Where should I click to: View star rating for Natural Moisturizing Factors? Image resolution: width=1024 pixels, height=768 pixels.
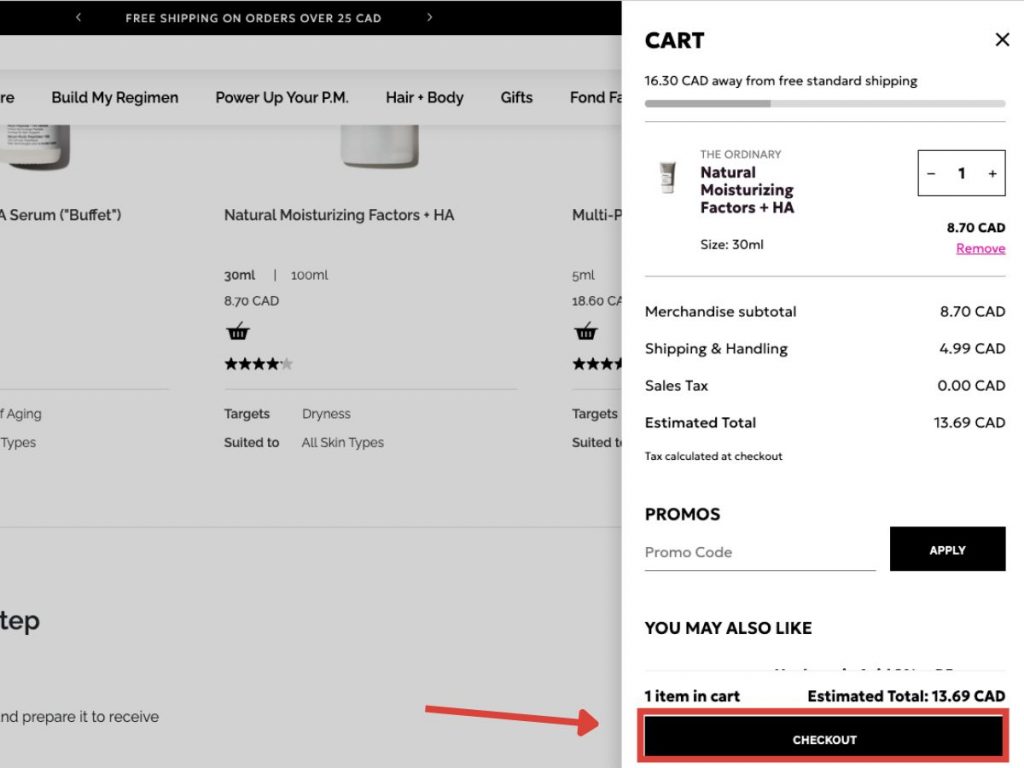(x=258, y=364)
